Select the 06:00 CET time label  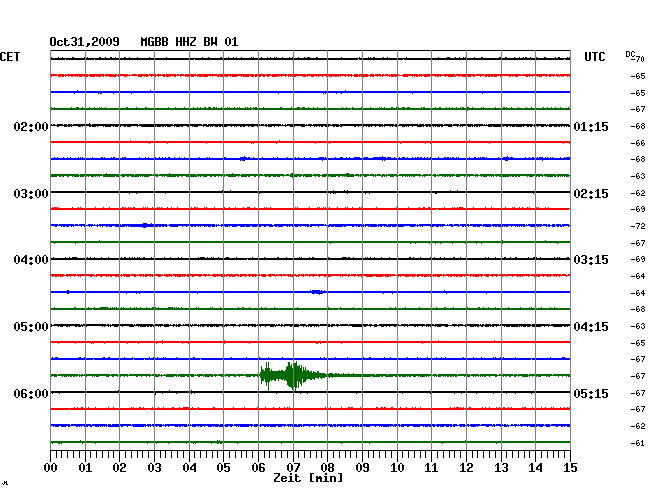(x=31, y=393)
